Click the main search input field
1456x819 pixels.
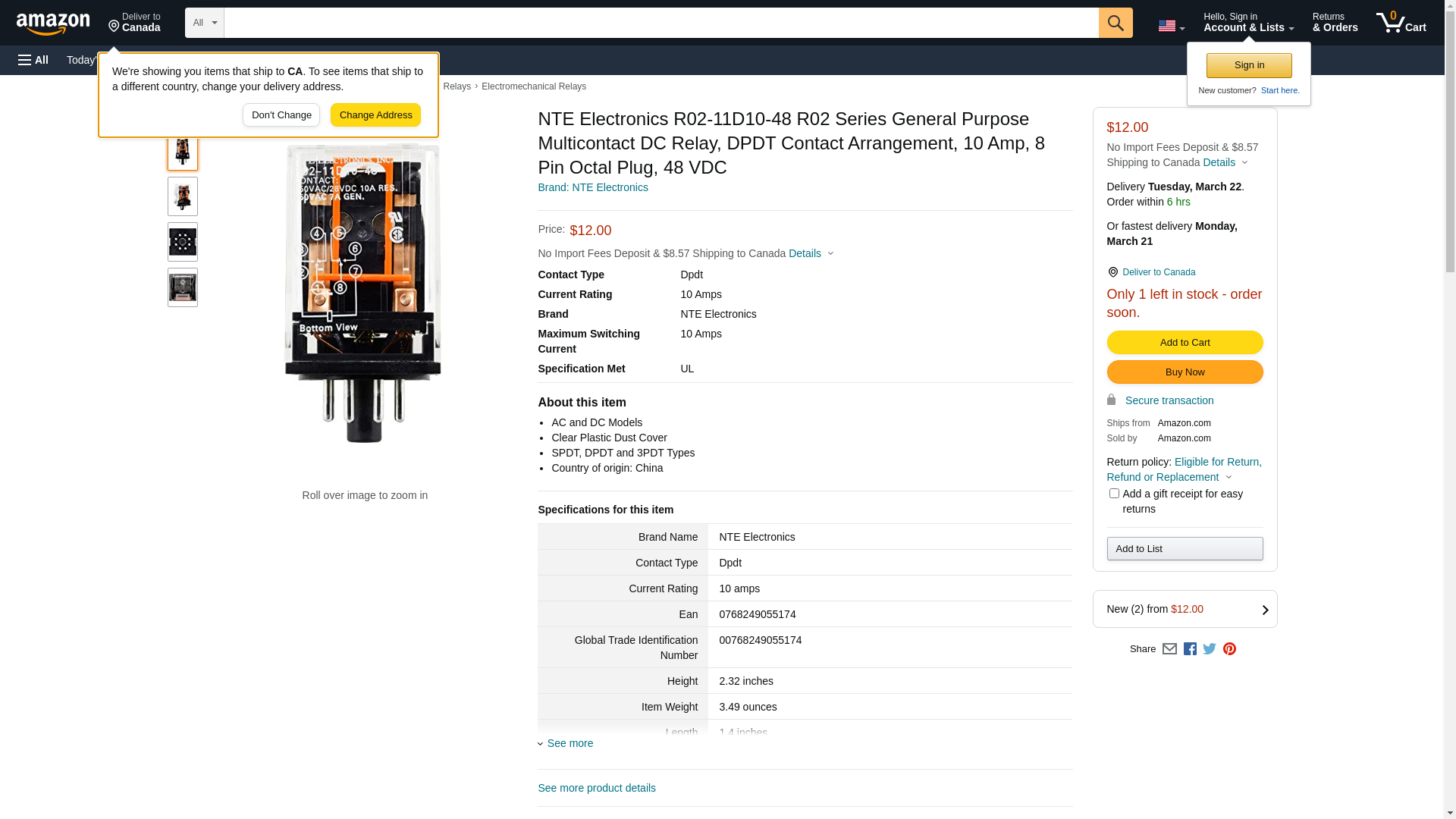[x=661, y=23]
